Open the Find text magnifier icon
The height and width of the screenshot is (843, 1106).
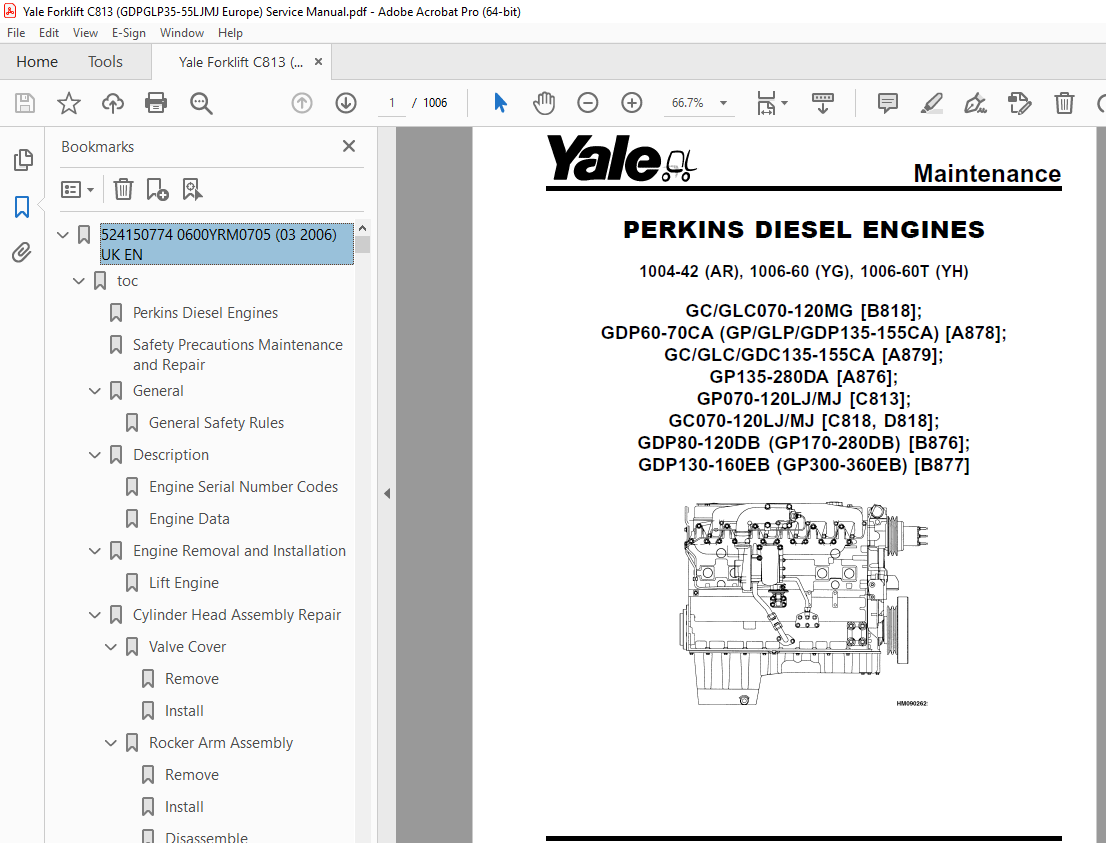coord(201,103)
